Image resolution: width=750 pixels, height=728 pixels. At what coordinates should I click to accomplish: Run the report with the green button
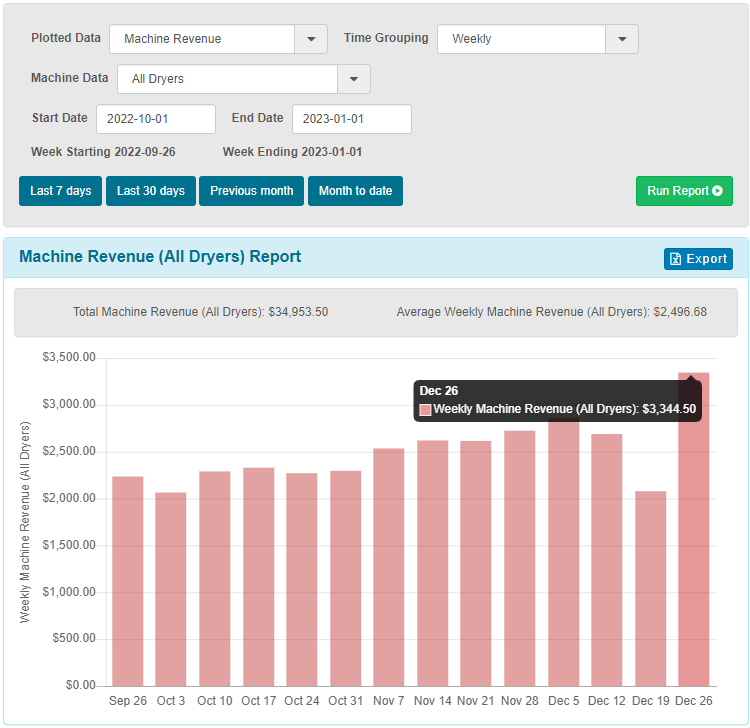684,191
